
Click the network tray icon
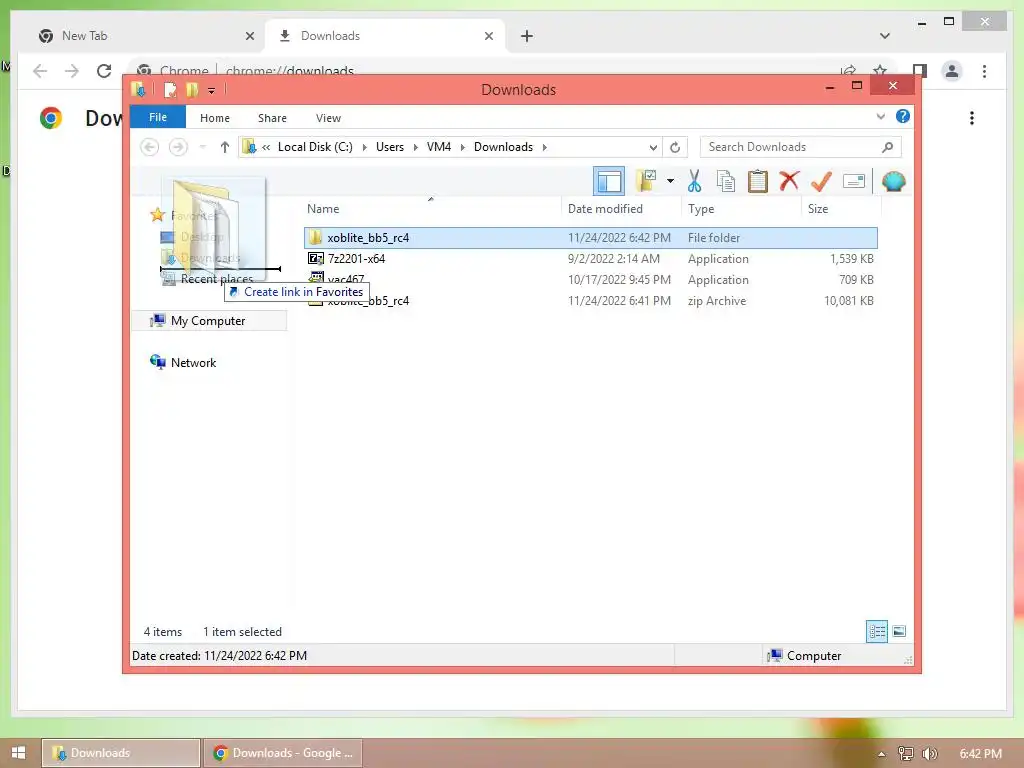coord(905,754)
